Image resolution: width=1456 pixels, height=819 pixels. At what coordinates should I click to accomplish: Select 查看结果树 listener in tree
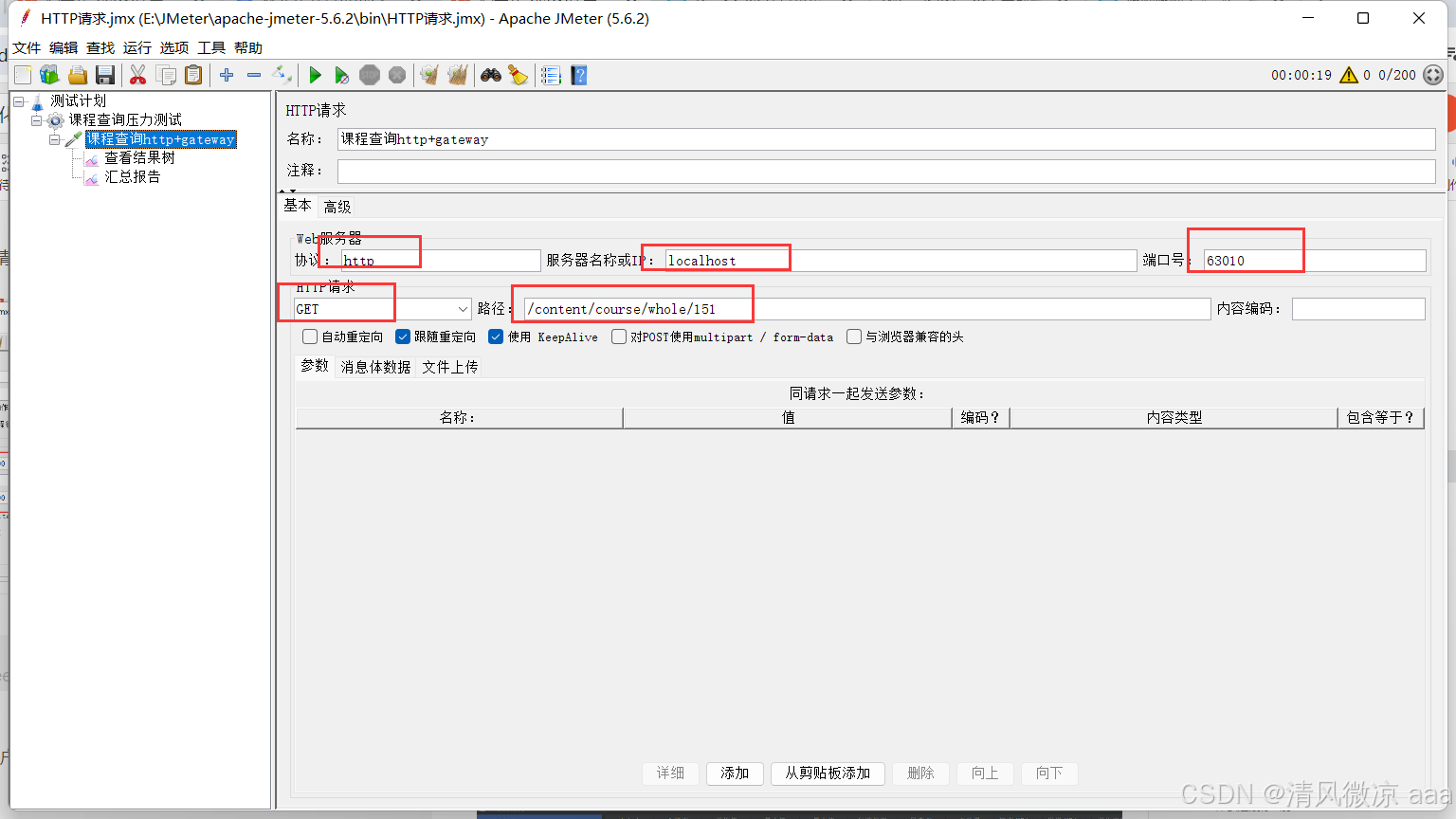pyautogui.click(x=139, y=158)
